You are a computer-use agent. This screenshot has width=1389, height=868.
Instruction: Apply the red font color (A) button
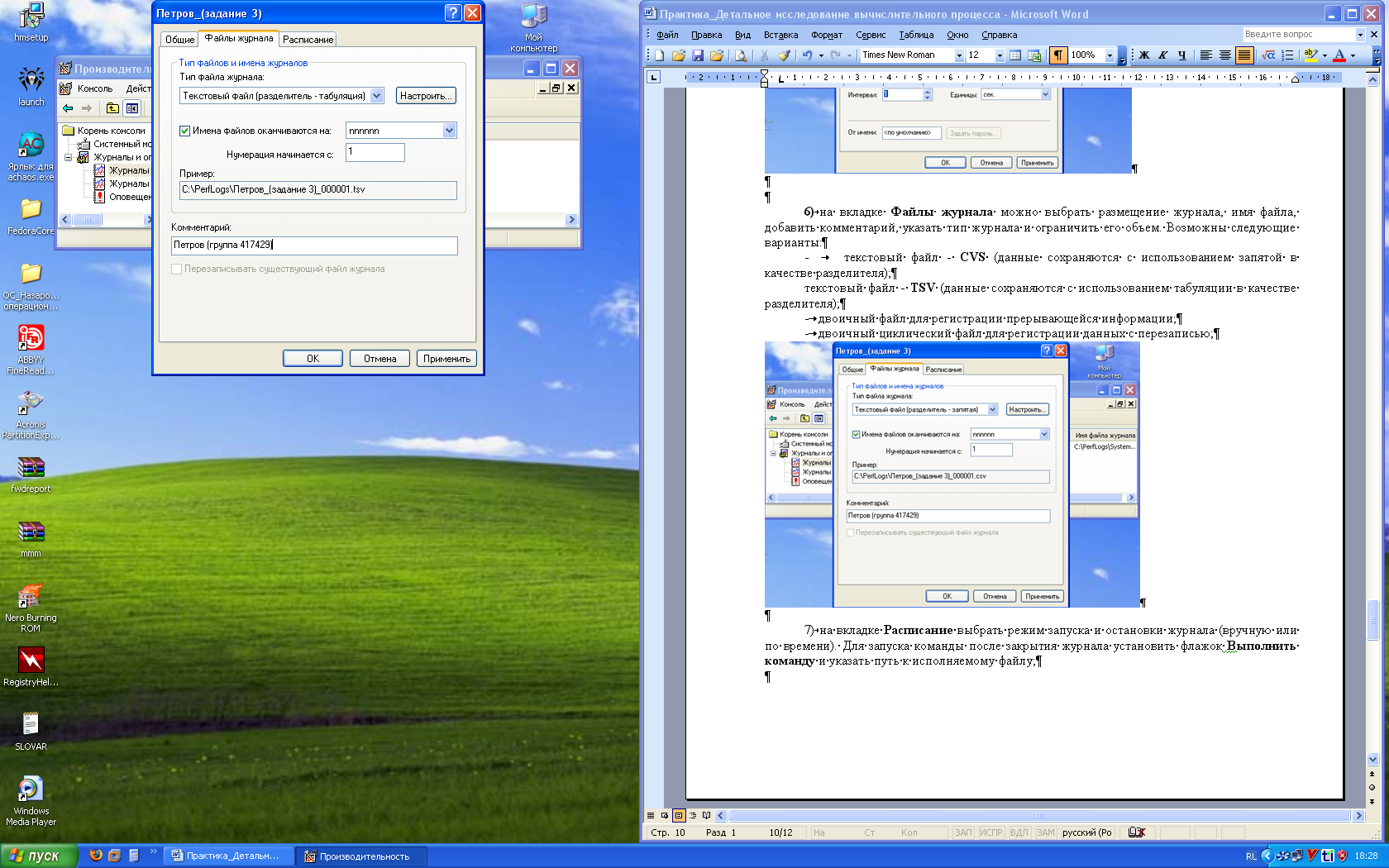click(x=1339, y=55)
